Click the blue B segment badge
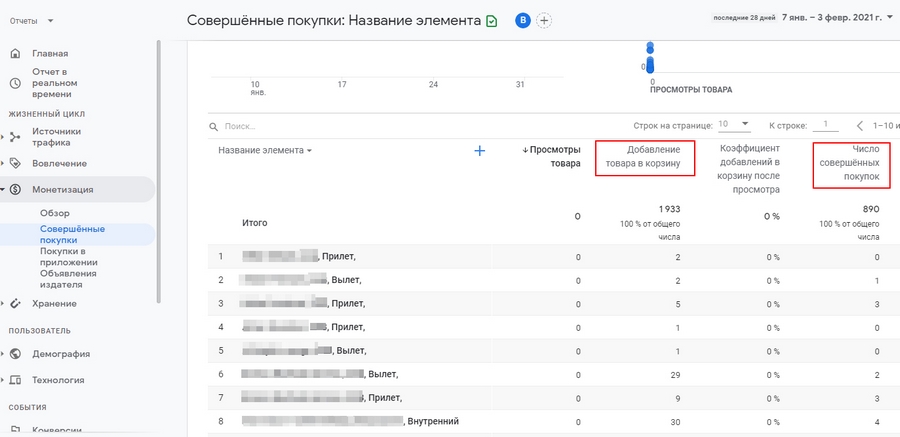The height and width of the screenshot is (437, 900). point(522,21)
